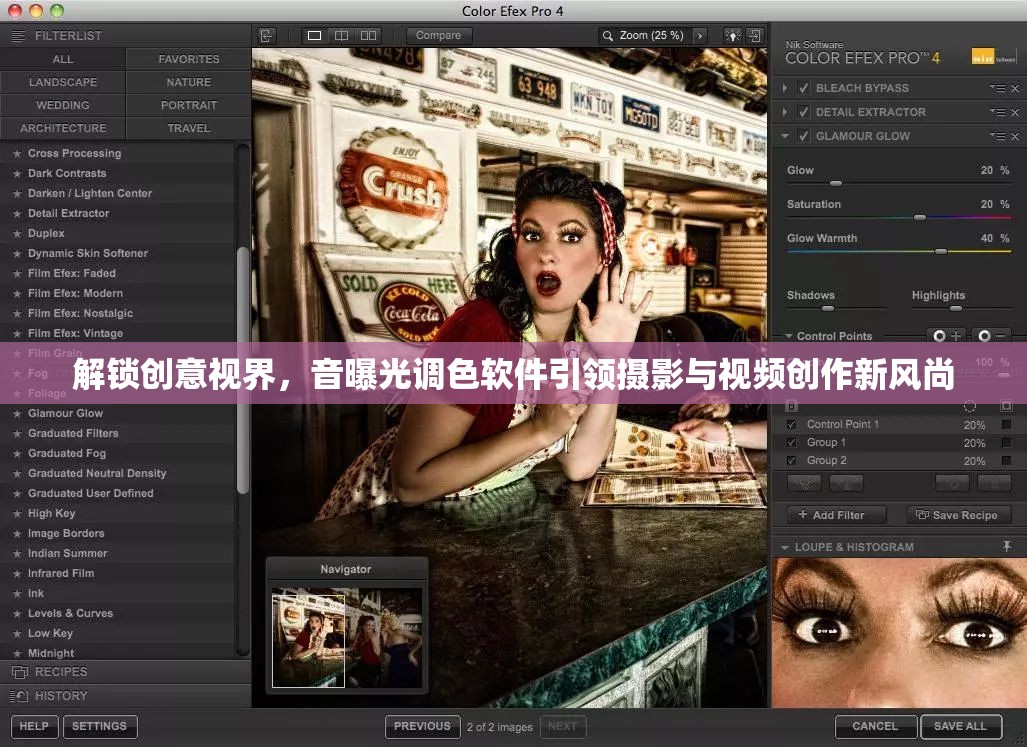1027x747 pixels.
Task: Click the filter list scrollbar
Action: [243, 371]
